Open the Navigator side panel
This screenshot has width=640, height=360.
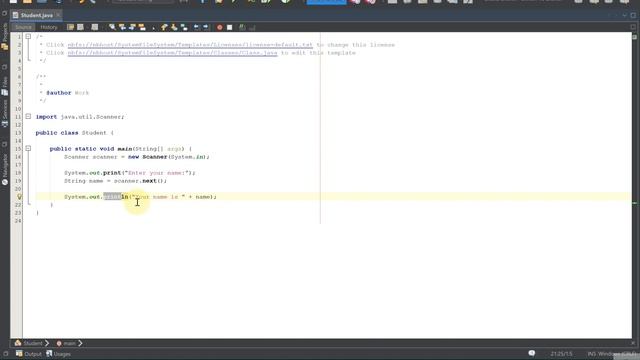[x=4, y=170]
